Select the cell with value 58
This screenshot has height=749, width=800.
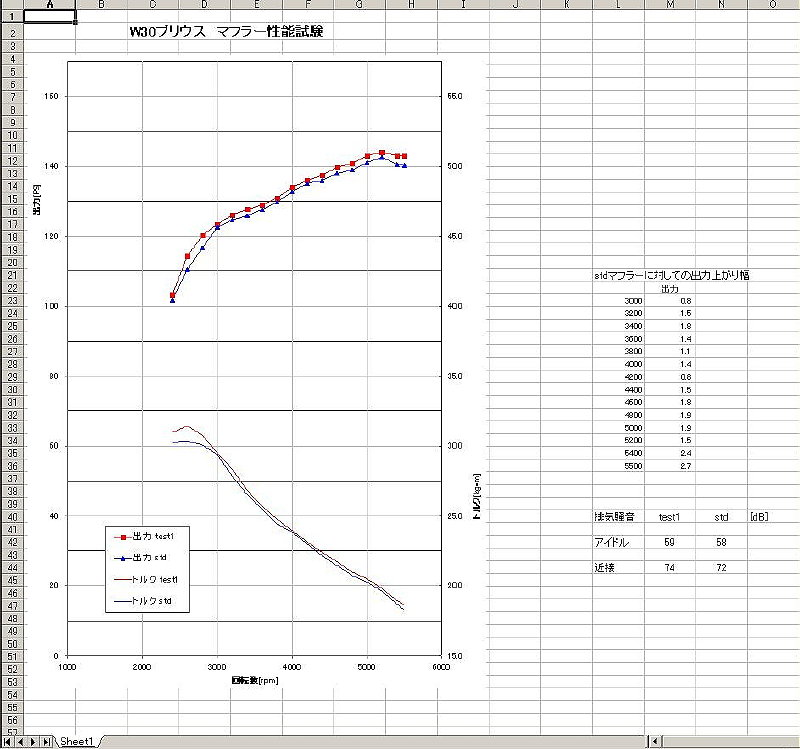tap(721, 542)
